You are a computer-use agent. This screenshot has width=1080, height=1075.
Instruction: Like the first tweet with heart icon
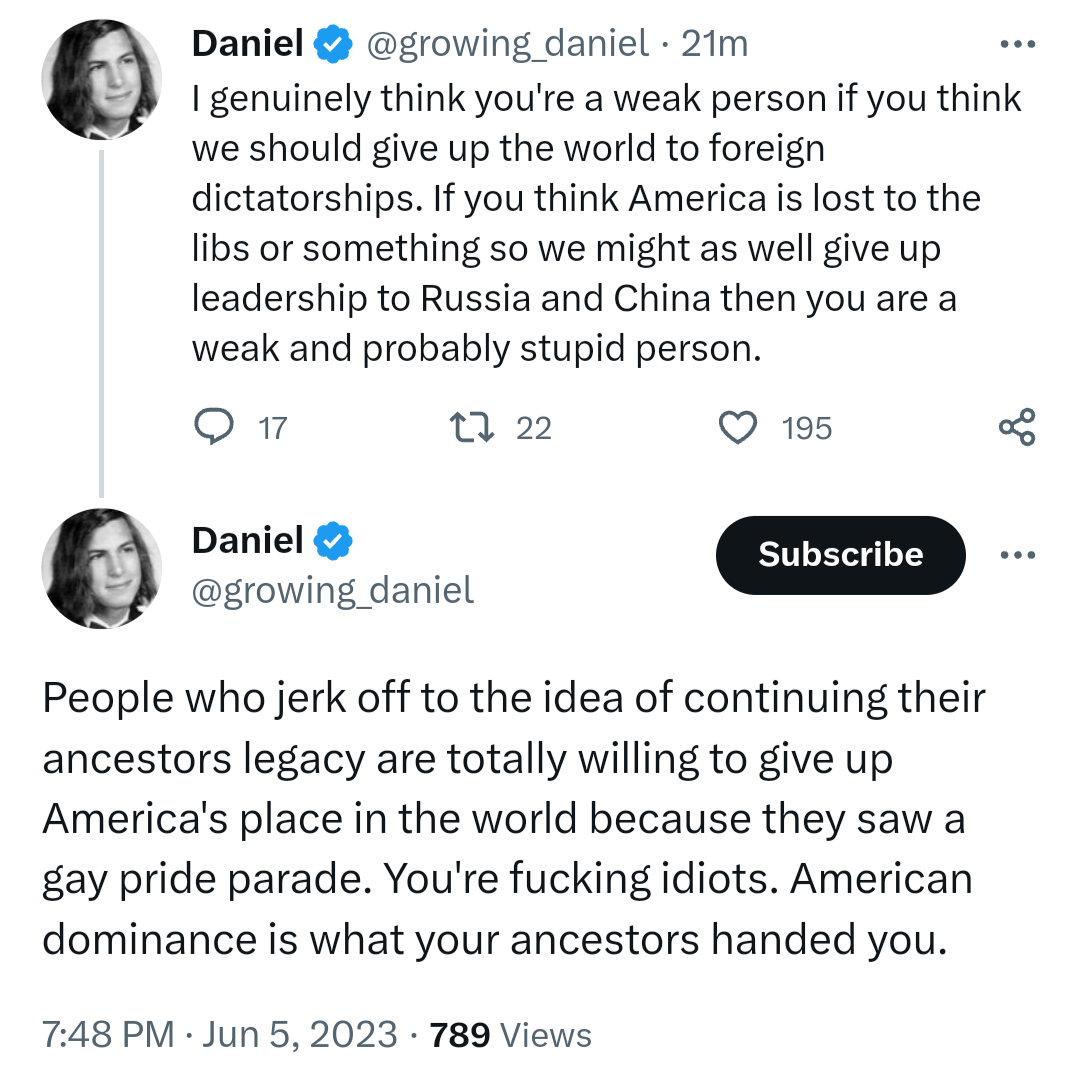pyautogui.click(x=738, y=428)
